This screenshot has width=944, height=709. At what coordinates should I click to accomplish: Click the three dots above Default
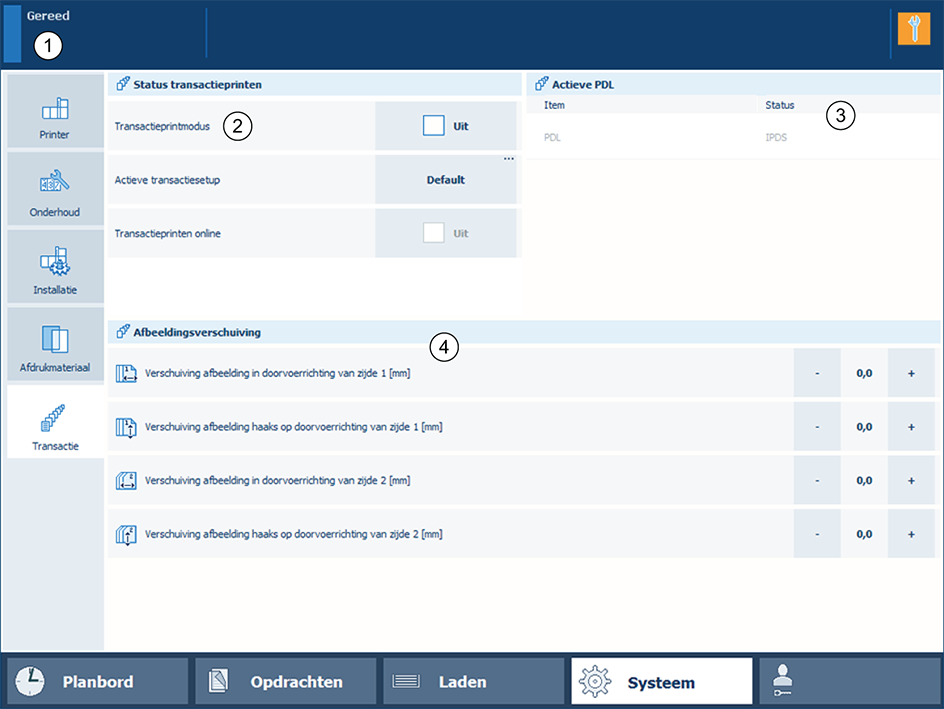pyautogui.click(x=508, y=159)
